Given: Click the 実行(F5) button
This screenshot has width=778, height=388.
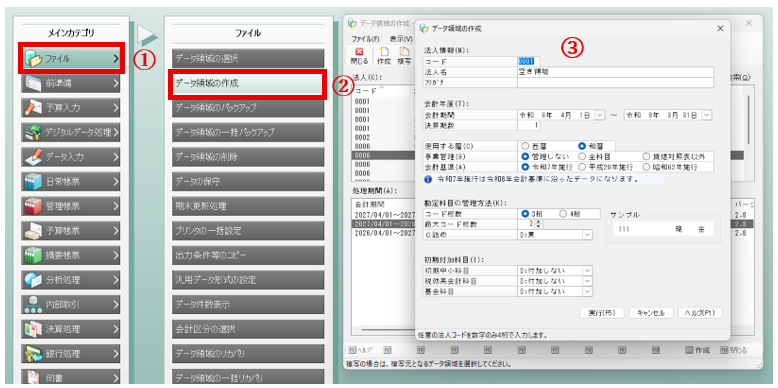Looking at the screenshot, I should pos(602,313).
